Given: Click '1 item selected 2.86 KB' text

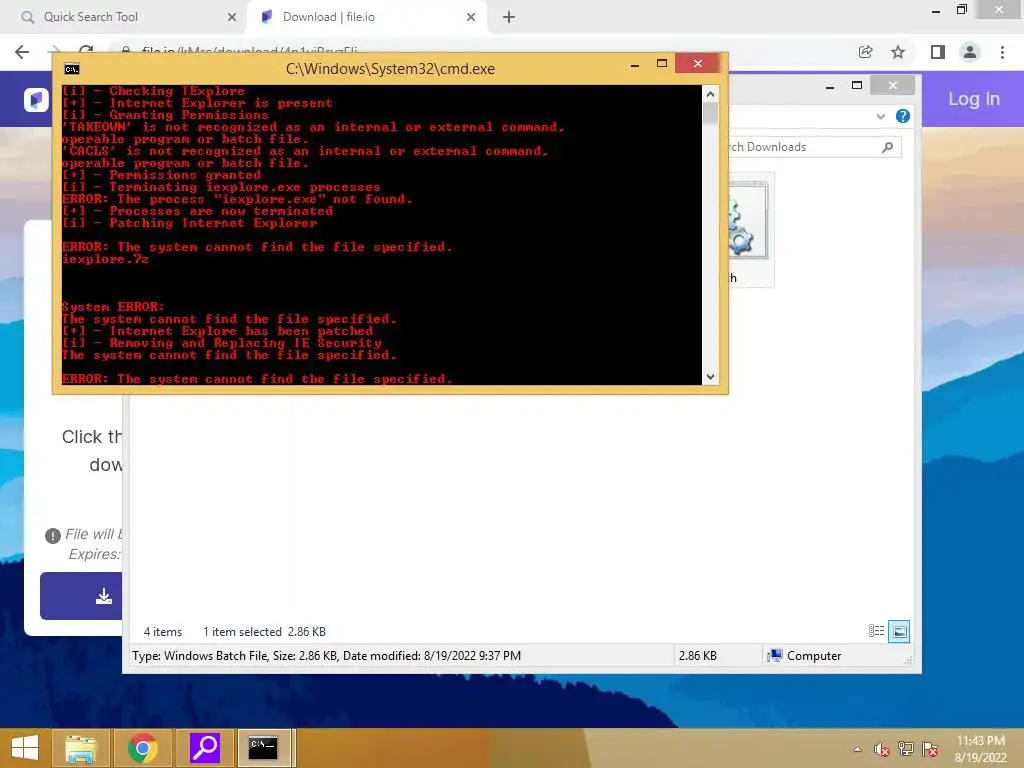Looking at the screenshot, I should point(264,632).
